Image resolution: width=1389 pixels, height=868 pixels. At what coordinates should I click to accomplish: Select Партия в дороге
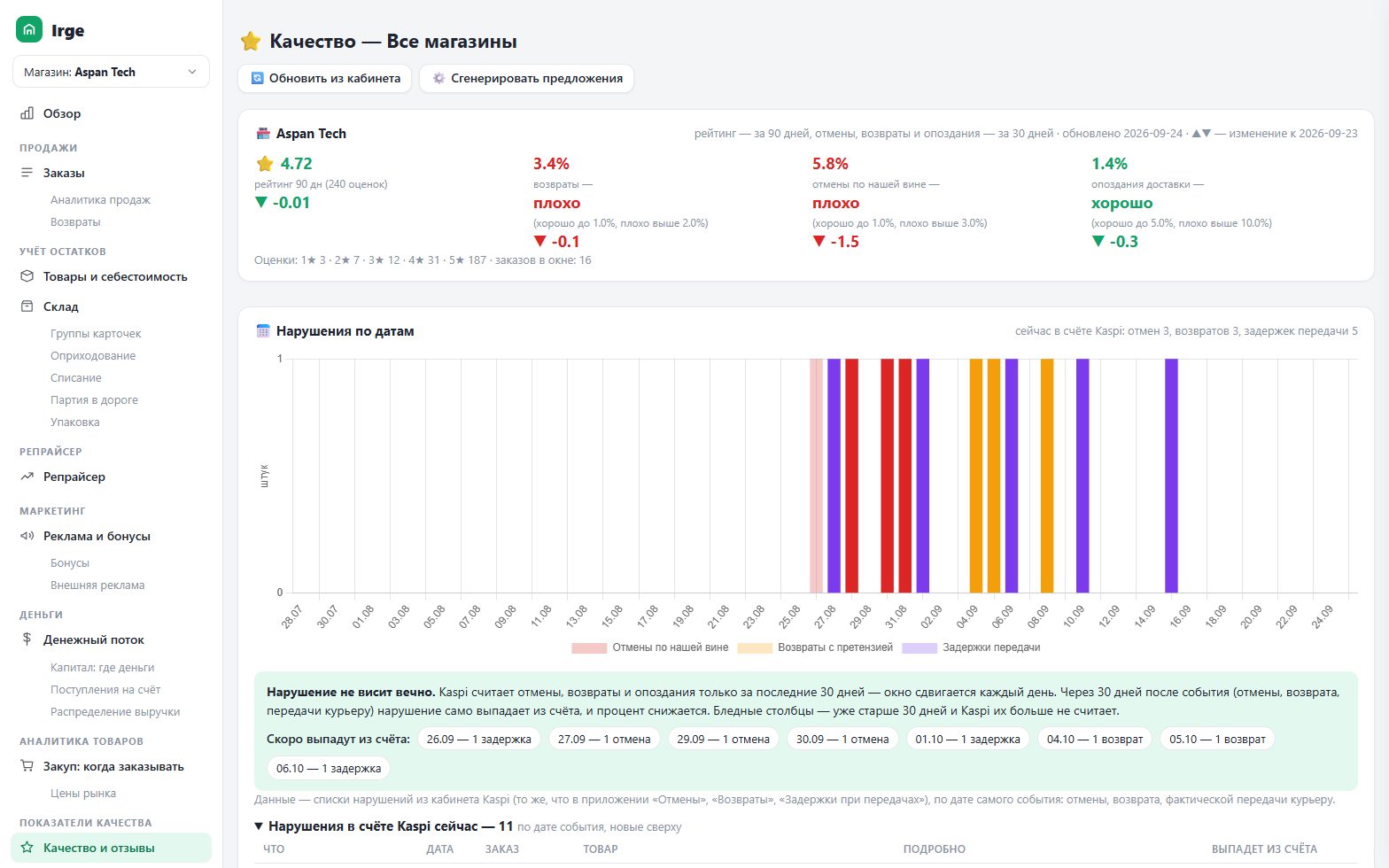tap(94, 400)
